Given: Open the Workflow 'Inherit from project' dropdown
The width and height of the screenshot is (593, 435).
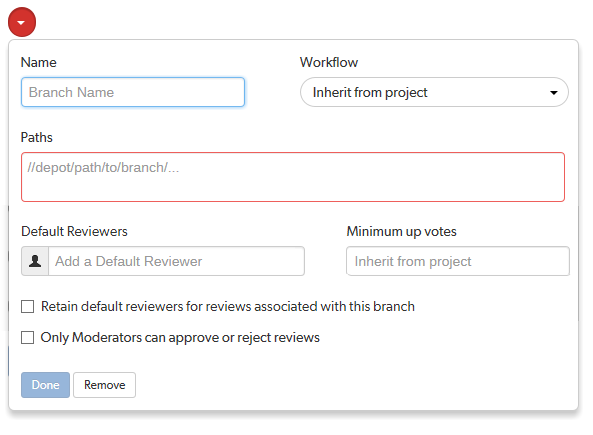Looking at the screenshot, I should (434, 92).
